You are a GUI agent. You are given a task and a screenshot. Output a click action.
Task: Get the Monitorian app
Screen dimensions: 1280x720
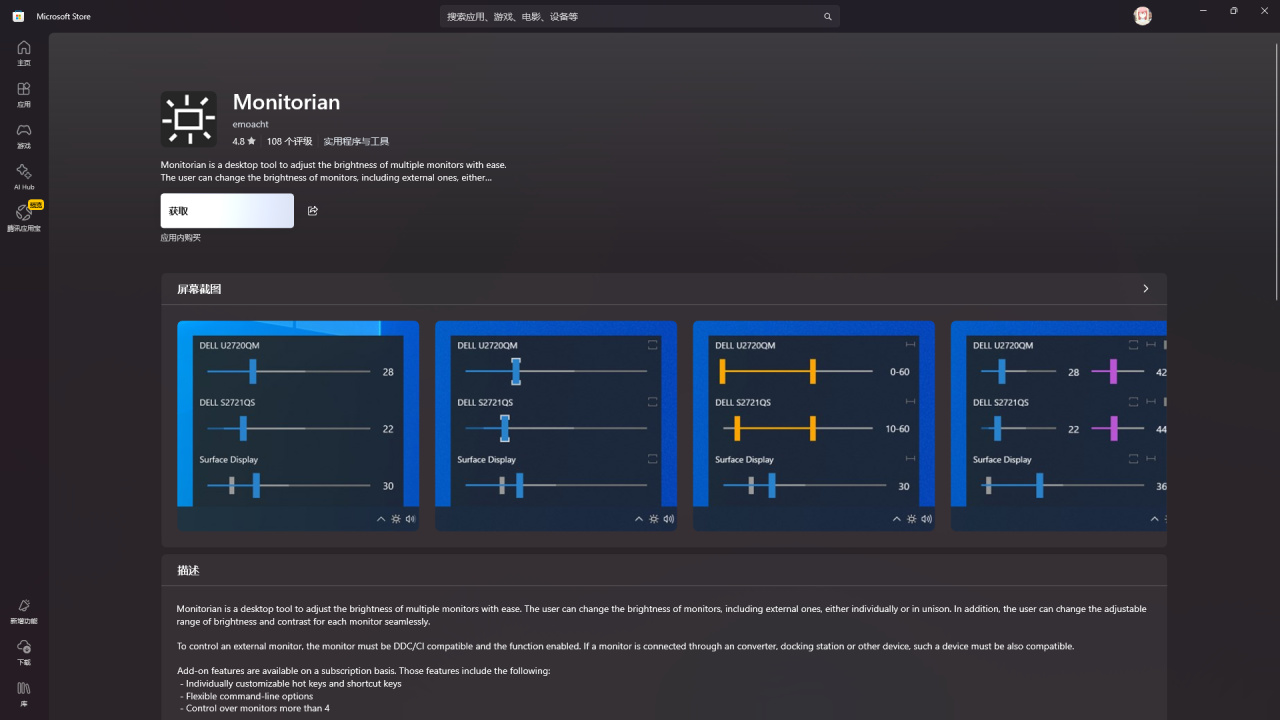[227, 211]
